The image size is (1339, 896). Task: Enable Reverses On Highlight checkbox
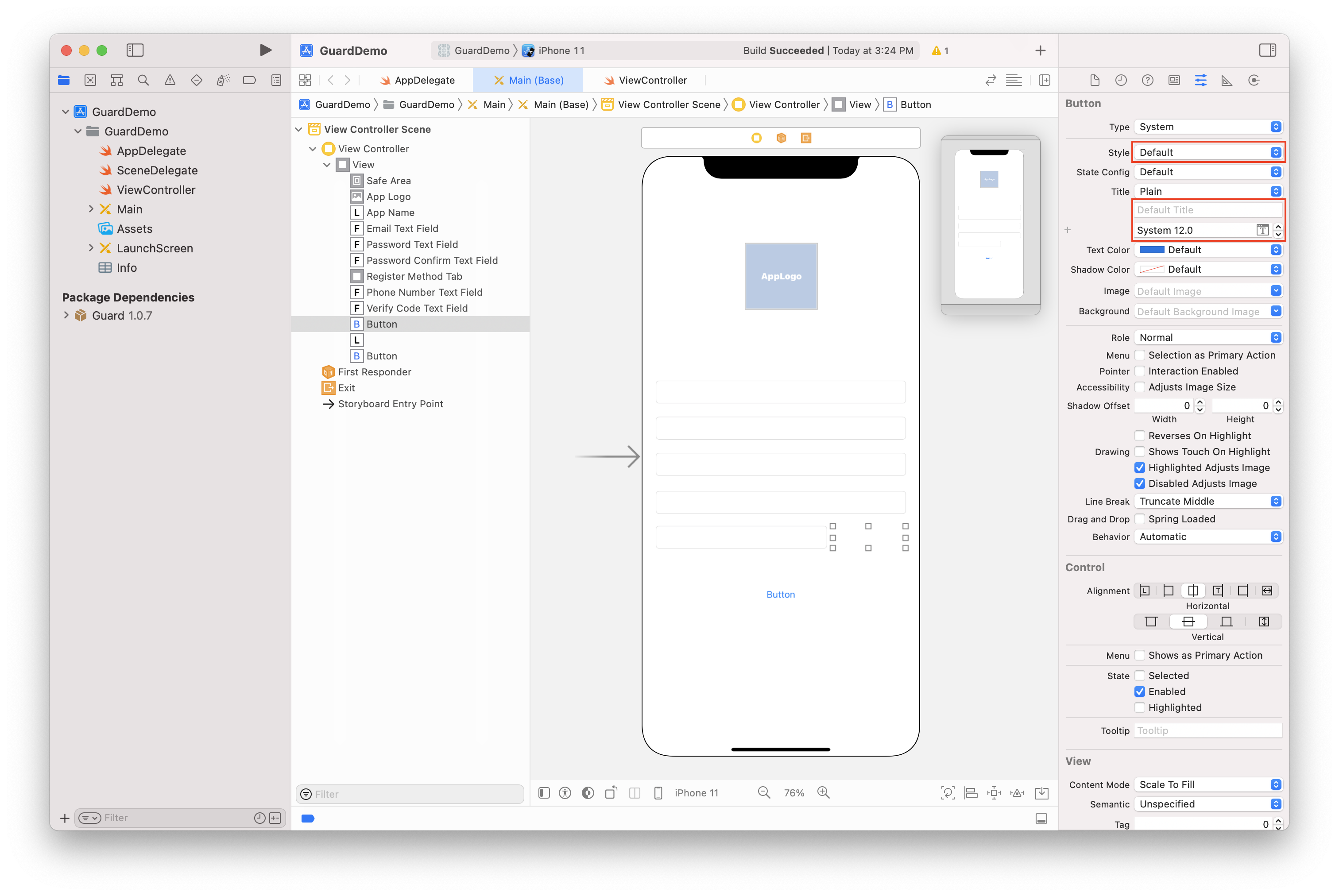(x=1140, y=436)
